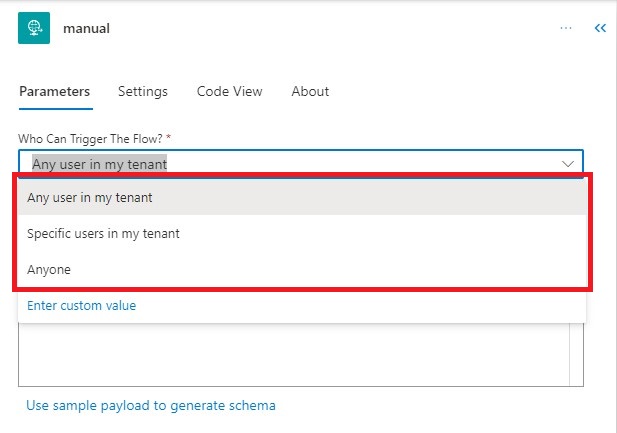Click the manual trigger icon
Viewport: 617px width, 433px height.
34,28
